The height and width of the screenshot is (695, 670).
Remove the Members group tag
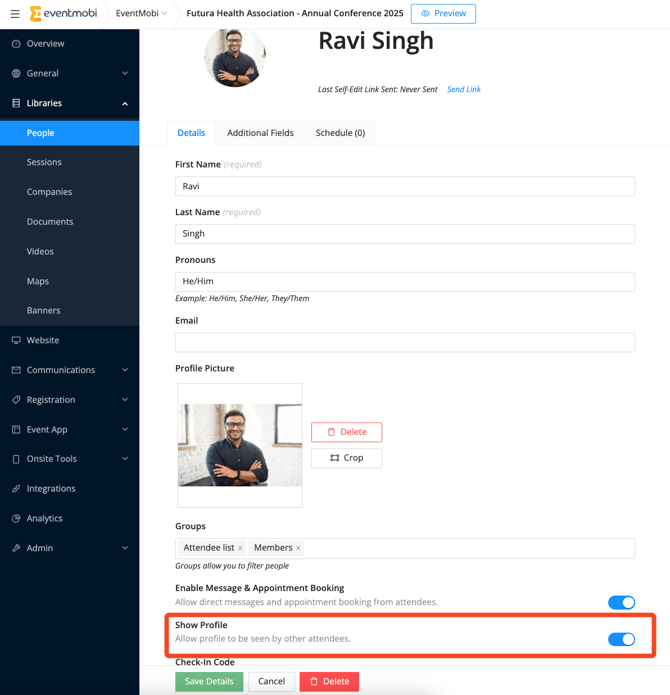(298, 548)
